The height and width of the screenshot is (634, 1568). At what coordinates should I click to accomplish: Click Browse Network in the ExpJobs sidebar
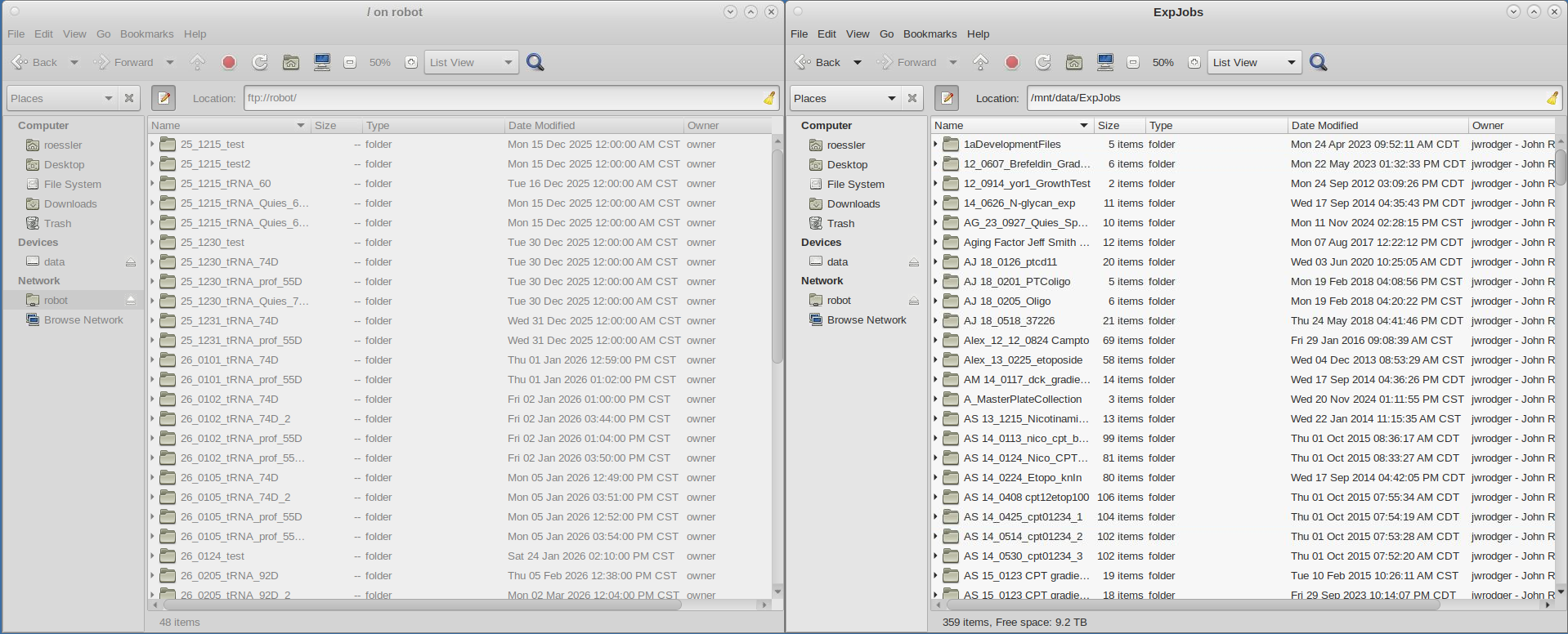[x=866, y=319]
